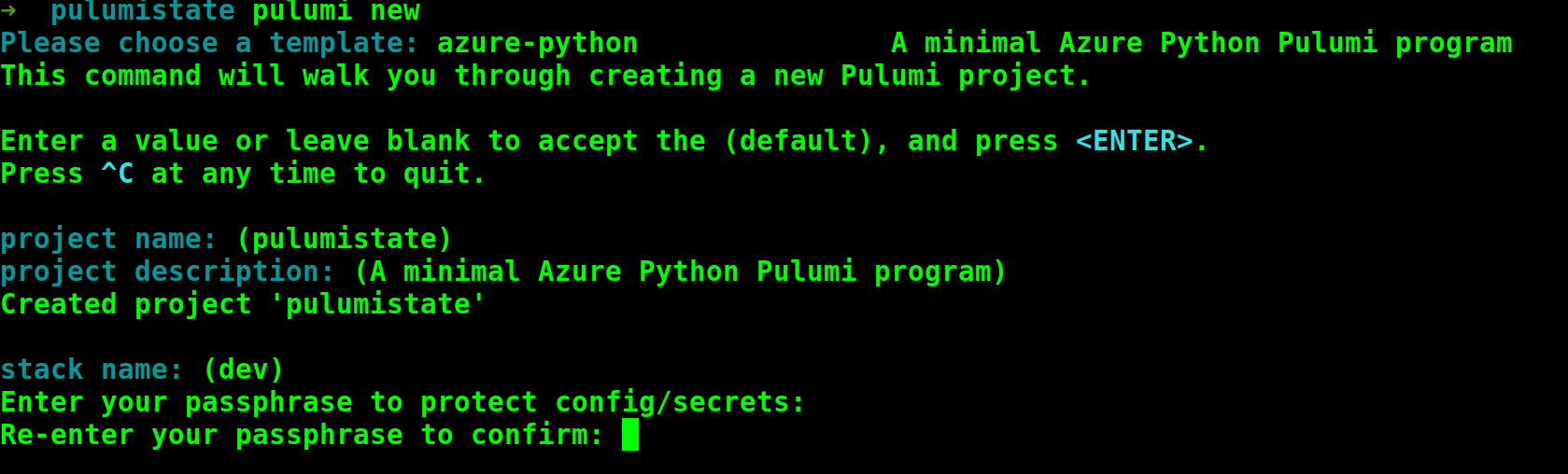
Task: Select the azure-python template text
Action: tap(537, 44)
